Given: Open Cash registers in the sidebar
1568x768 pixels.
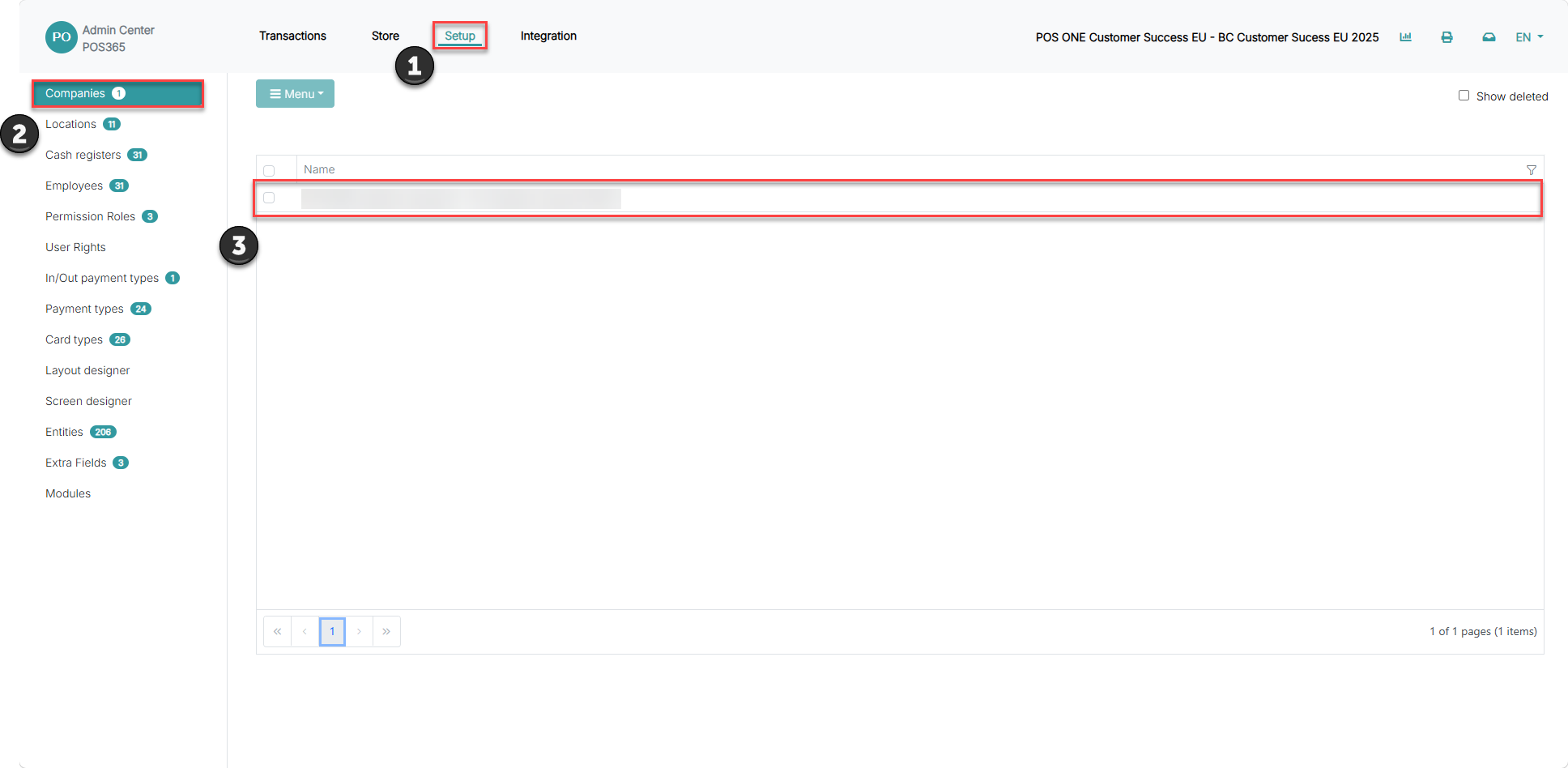Looking at the screenshot, I should point(83,155).
